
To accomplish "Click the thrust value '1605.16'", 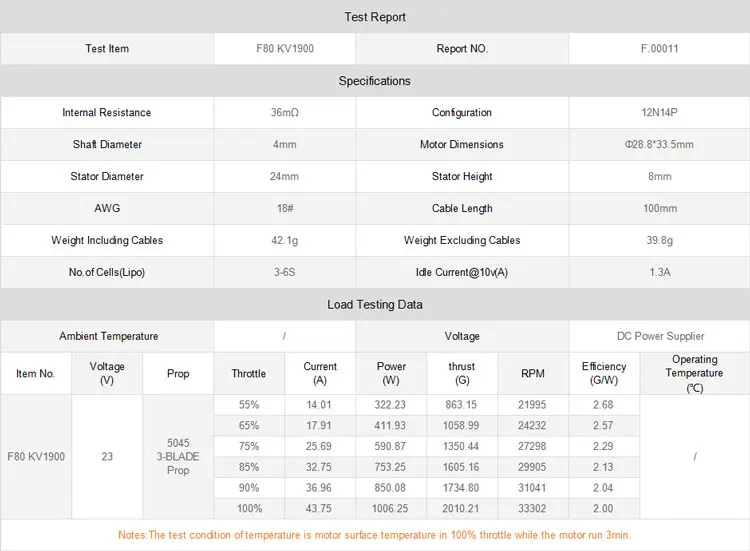I will [461, 467].
